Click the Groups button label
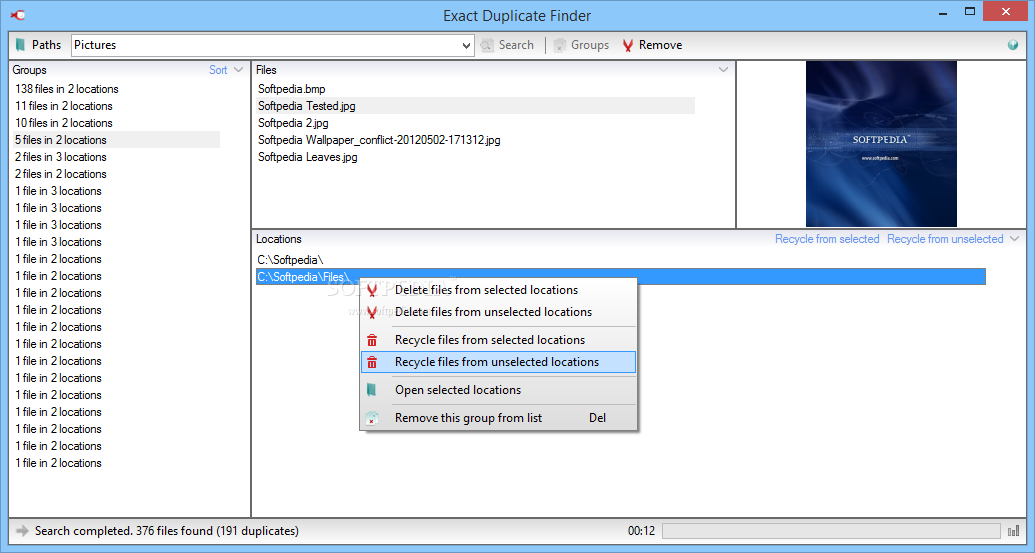Viewport: 1035px width, 553px height. pyautogui.click(x=590, y=45)
